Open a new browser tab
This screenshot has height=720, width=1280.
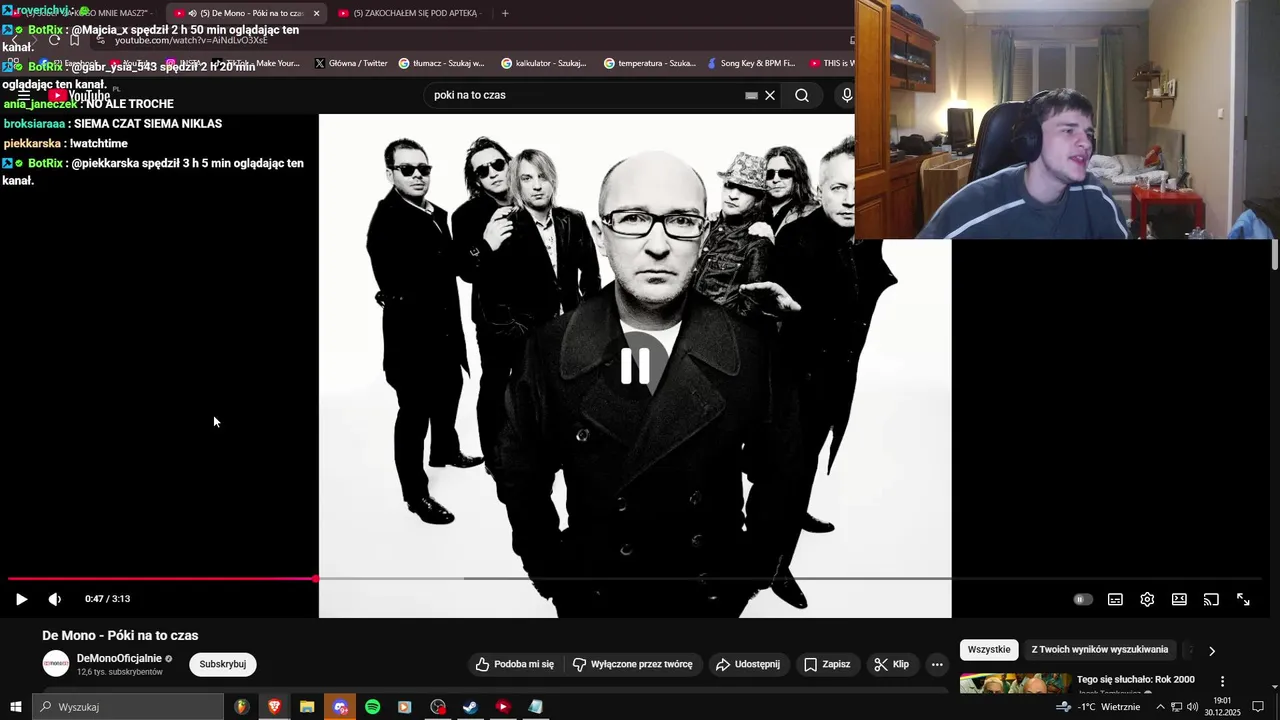[505, 13]
